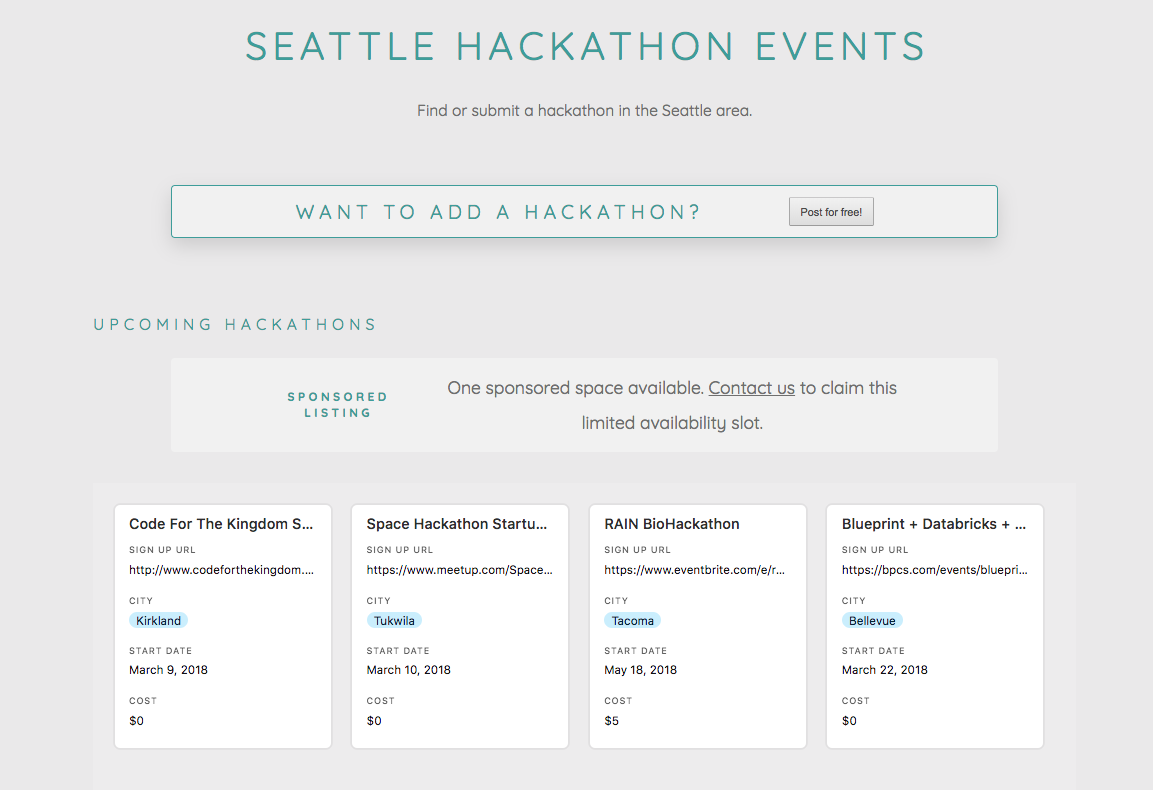
Task: Open the Space Hackathon meetup.com link
Action: 459,569
